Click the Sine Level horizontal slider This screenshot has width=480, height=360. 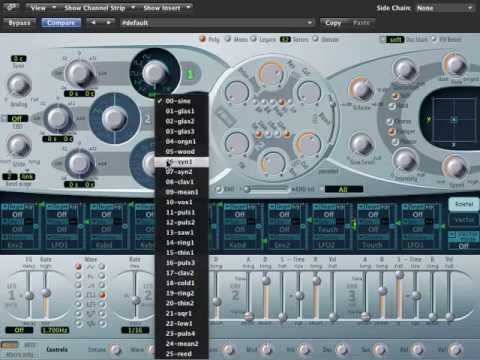267,189
